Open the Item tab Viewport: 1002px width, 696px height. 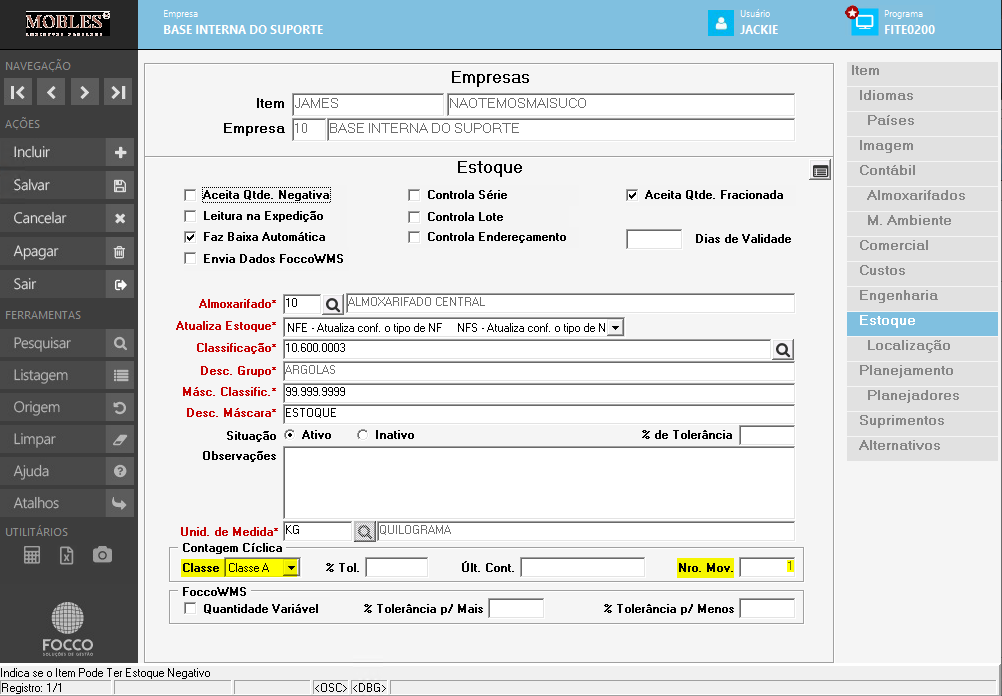(922, 71)
